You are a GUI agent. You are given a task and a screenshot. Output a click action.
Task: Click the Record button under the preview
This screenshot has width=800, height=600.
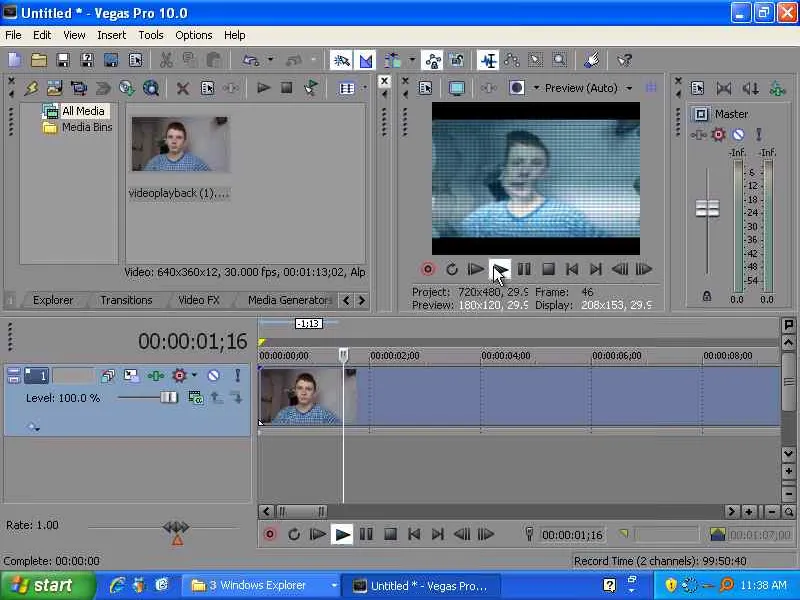click(x=428, y=269)
